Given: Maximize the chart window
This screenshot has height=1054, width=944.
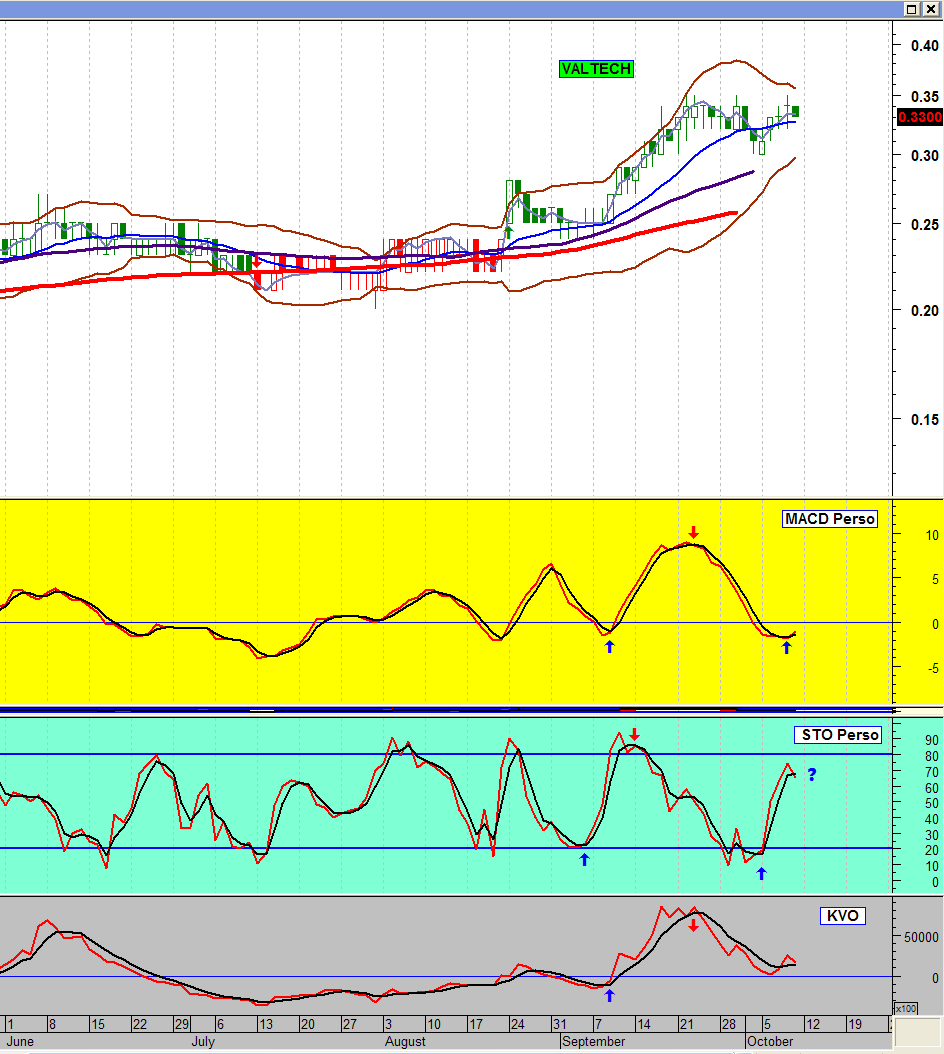Looking at the screenshot, I should (x=912, y=9).
